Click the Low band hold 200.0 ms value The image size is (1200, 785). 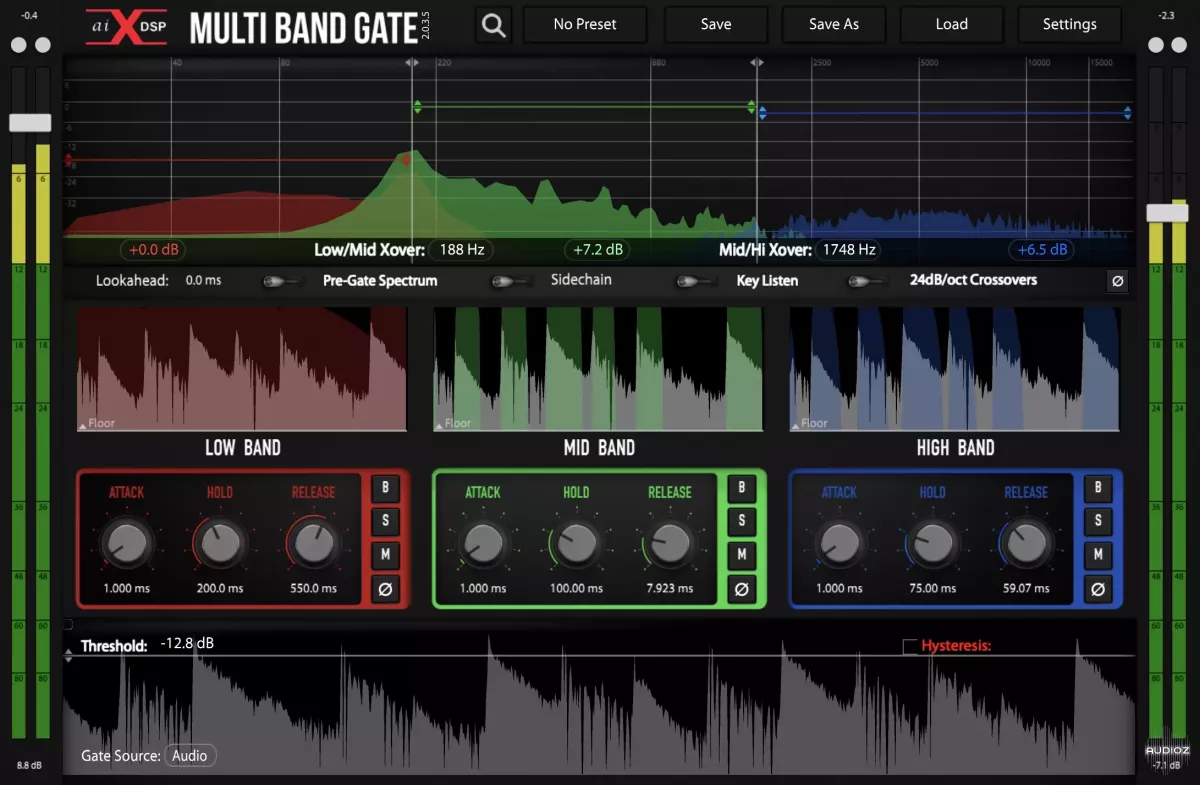(x=220, y=589)
